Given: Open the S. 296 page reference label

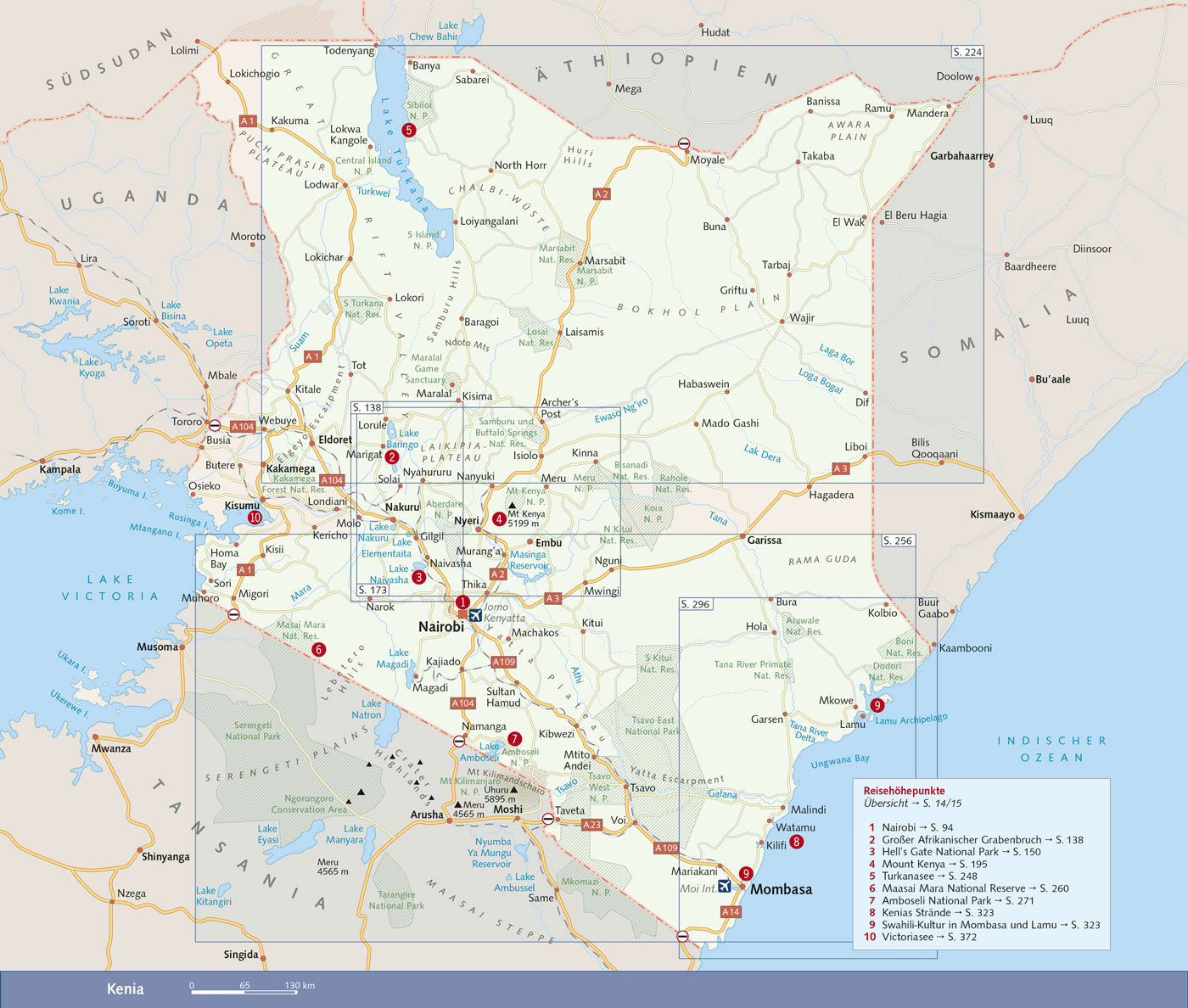Looking at the screenshot, I should tap(696, 604).
